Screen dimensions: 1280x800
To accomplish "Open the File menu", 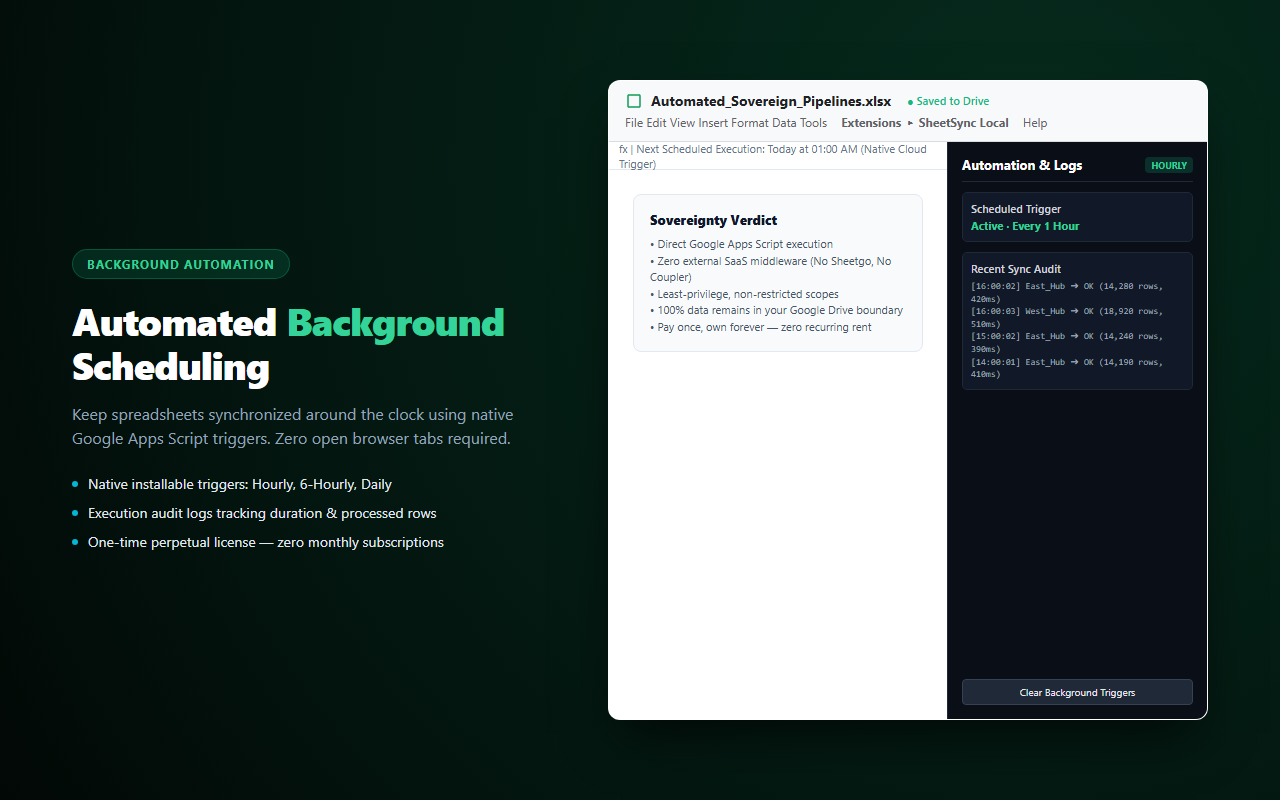I will point(634,123).
